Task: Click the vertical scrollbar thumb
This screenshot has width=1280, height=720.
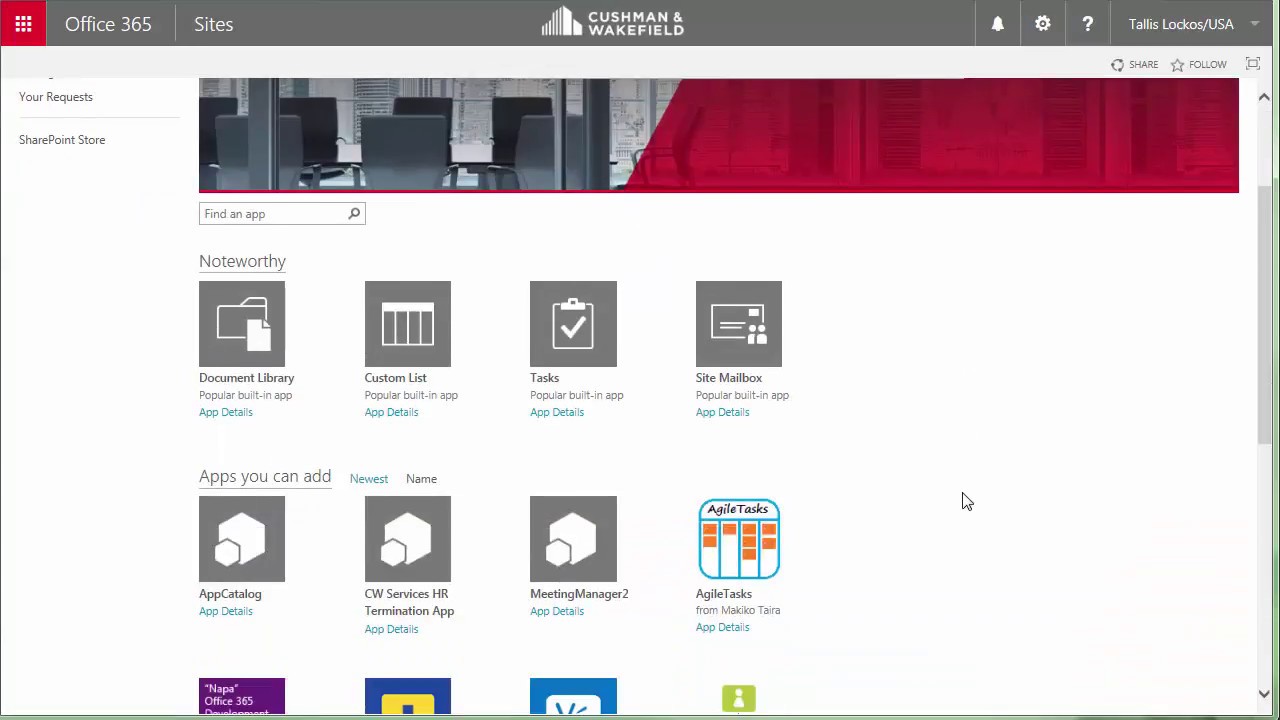Action: (1264, 314)
